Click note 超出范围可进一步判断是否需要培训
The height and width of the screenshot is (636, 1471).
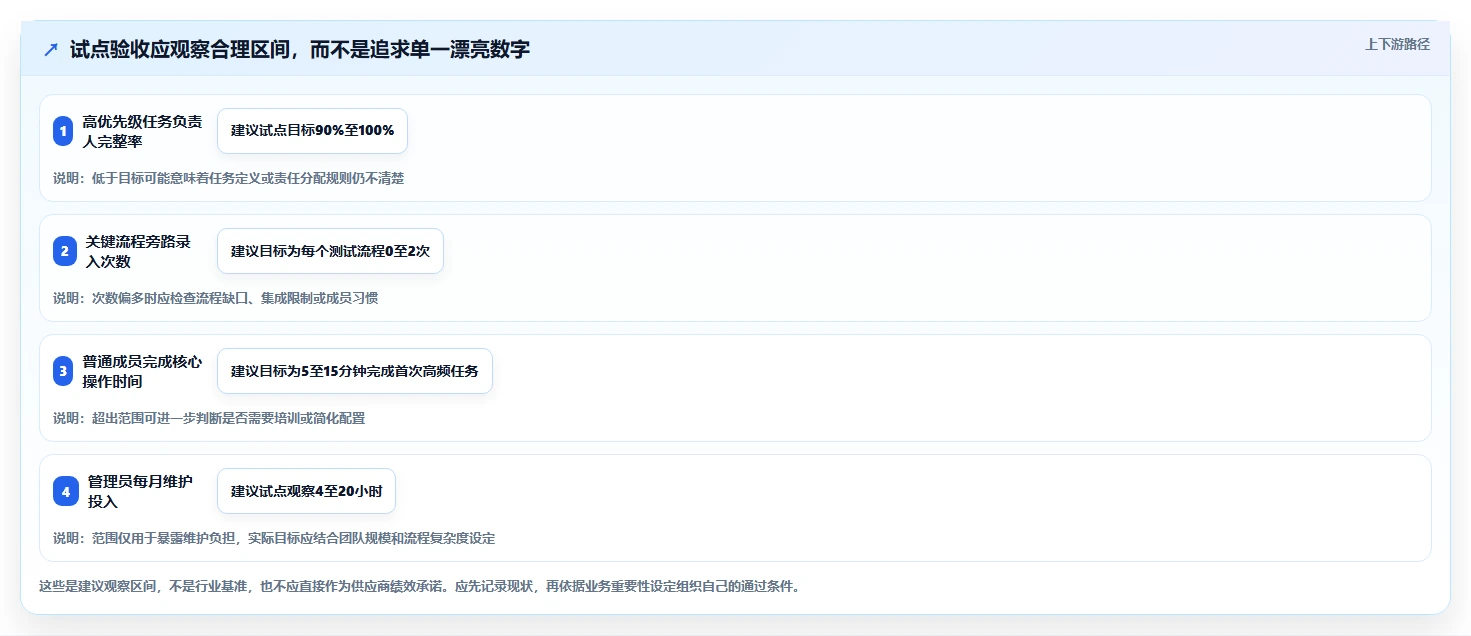point(209,418)
